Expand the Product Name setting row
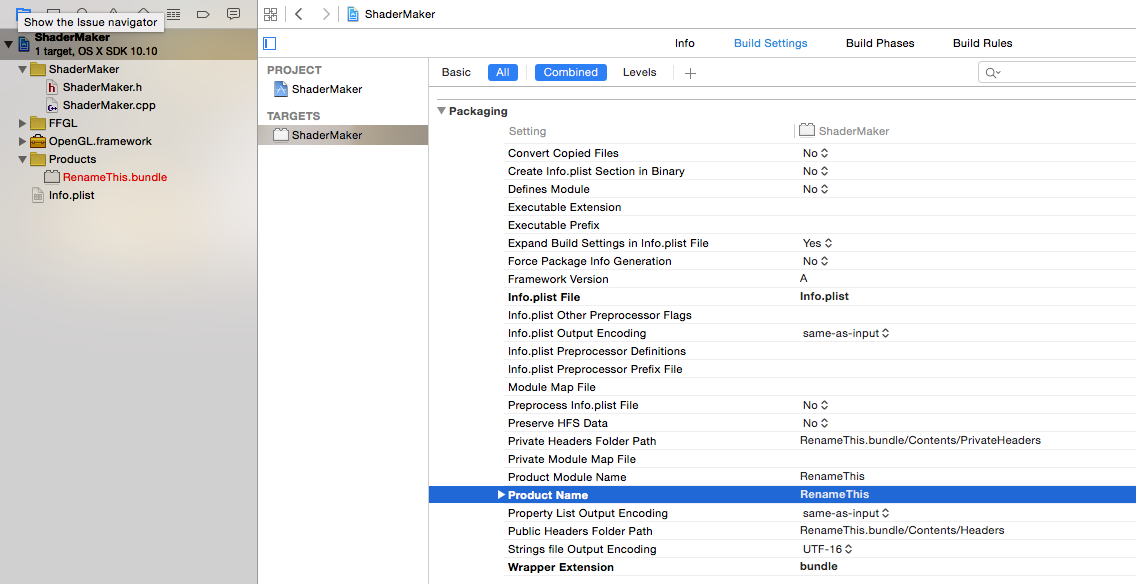 (501, 495)
